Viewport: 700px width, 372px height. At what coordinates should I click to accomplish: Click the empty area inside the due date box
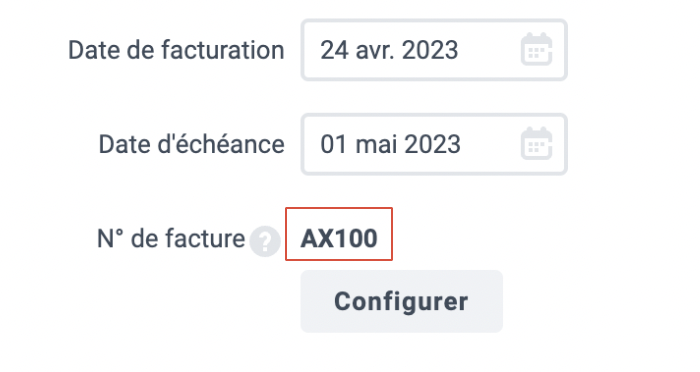click(490, 144)
